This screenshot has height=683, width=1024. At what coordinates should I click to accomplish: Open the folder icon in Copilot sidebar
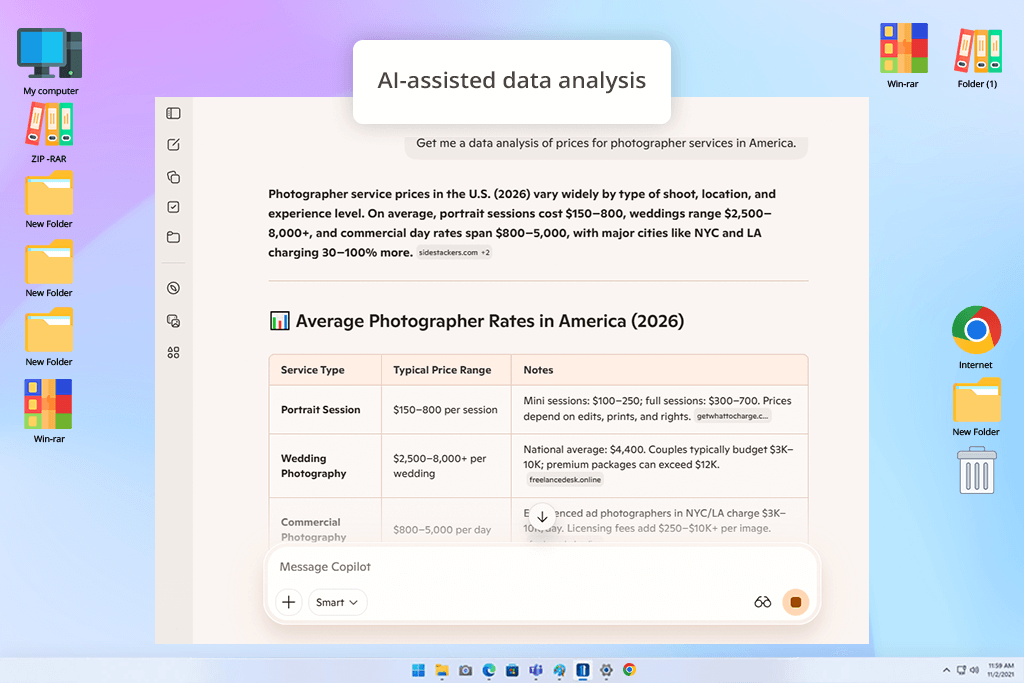(173, 237)
